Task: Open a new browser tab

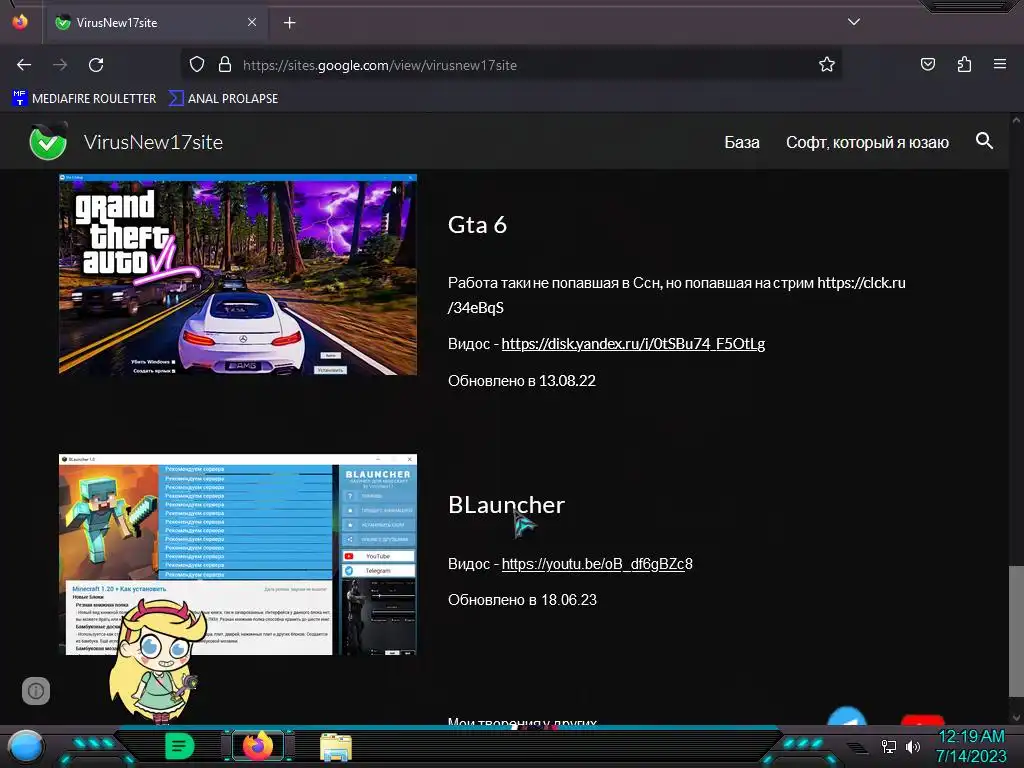Action: (x=289, y=23)
